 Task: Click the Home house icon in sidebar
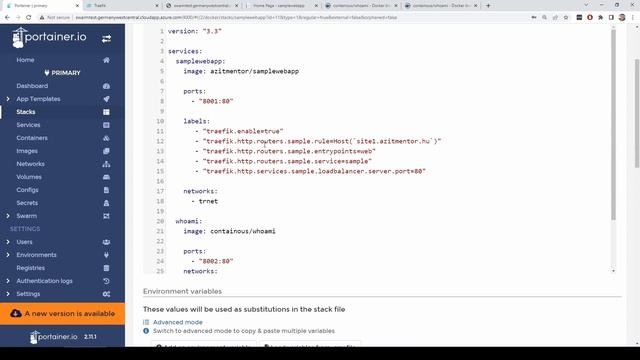106,60
